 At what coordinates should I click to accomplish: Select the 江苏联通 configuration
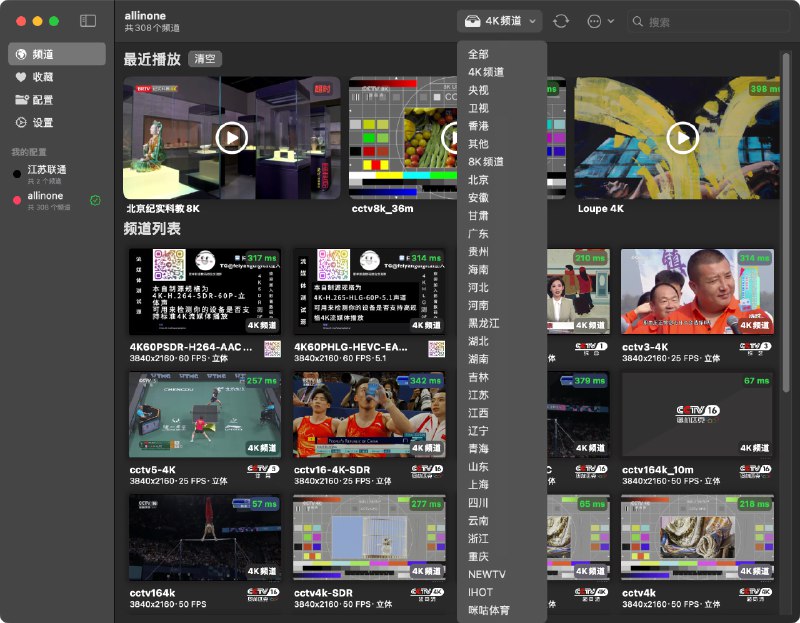point(57,174)
